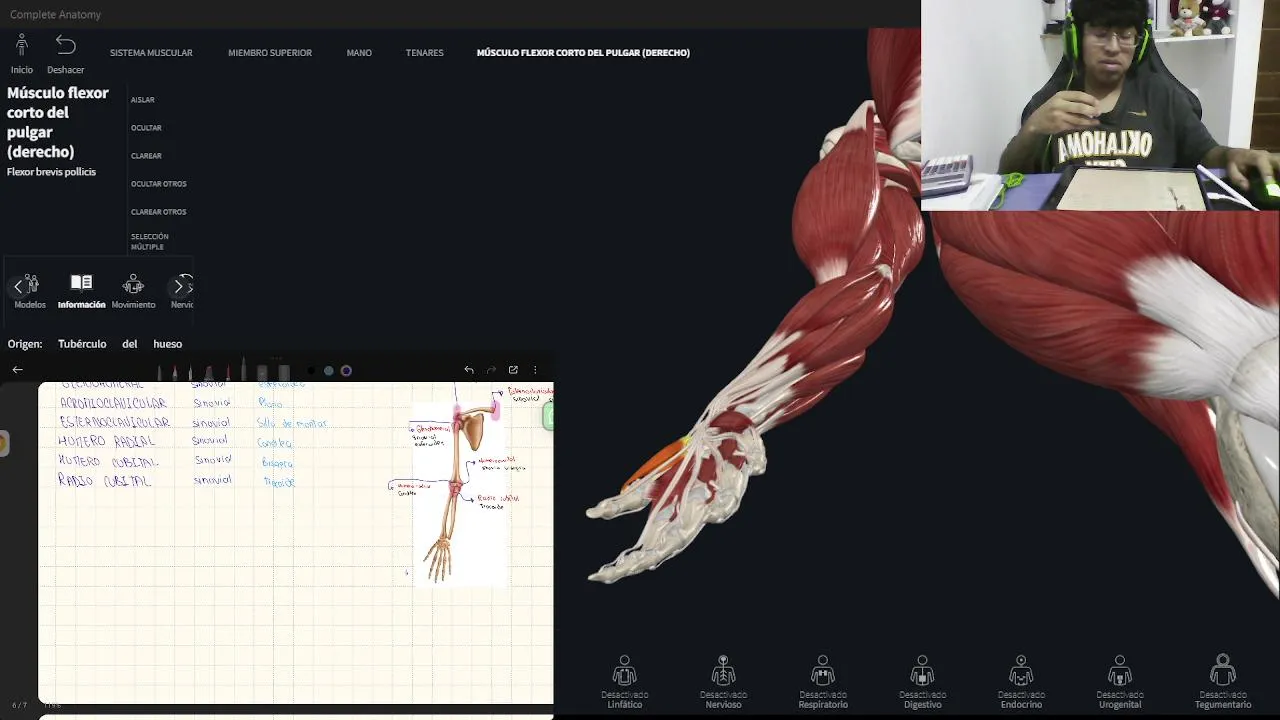Screen dimensions: 1280x720
Task: Click the Complete Anatomy window title
Action: tap(55, 14)
